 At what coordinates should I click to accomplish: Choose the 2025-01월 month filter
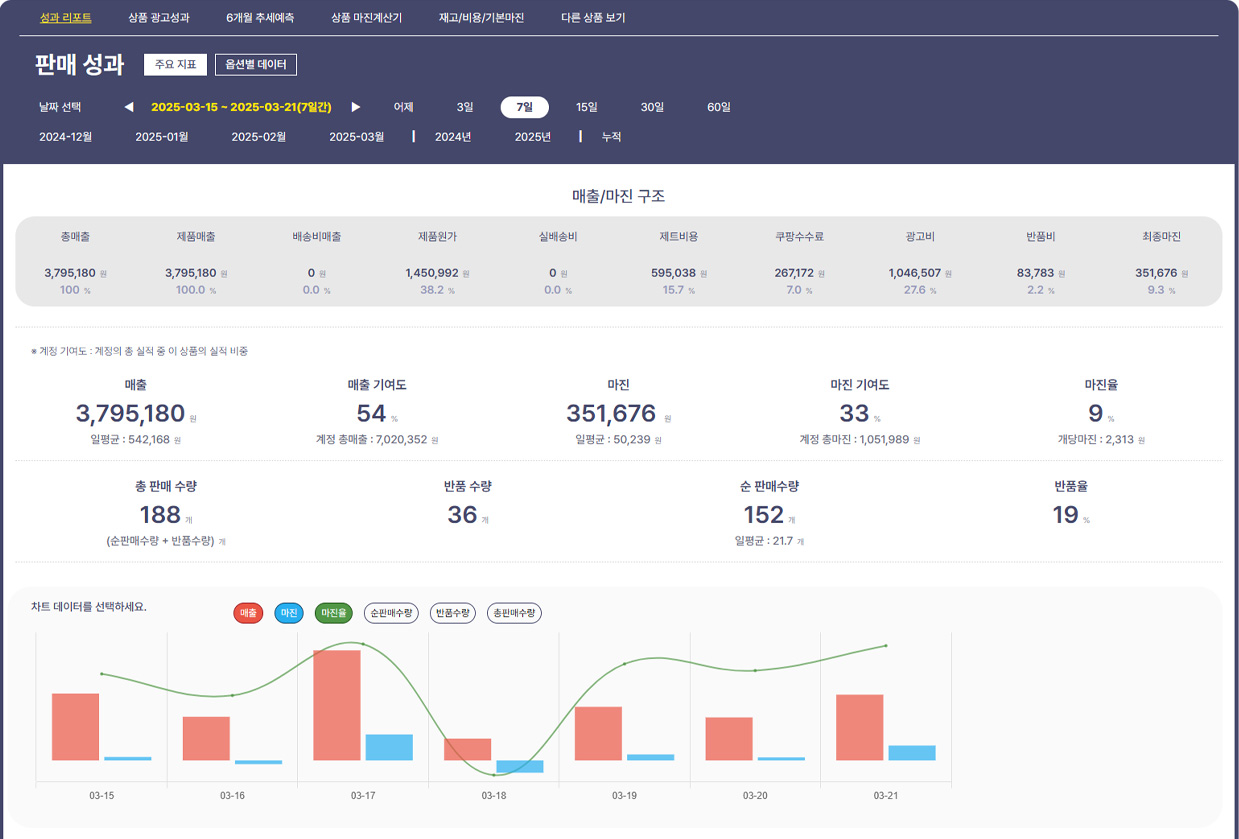(162, 137)
